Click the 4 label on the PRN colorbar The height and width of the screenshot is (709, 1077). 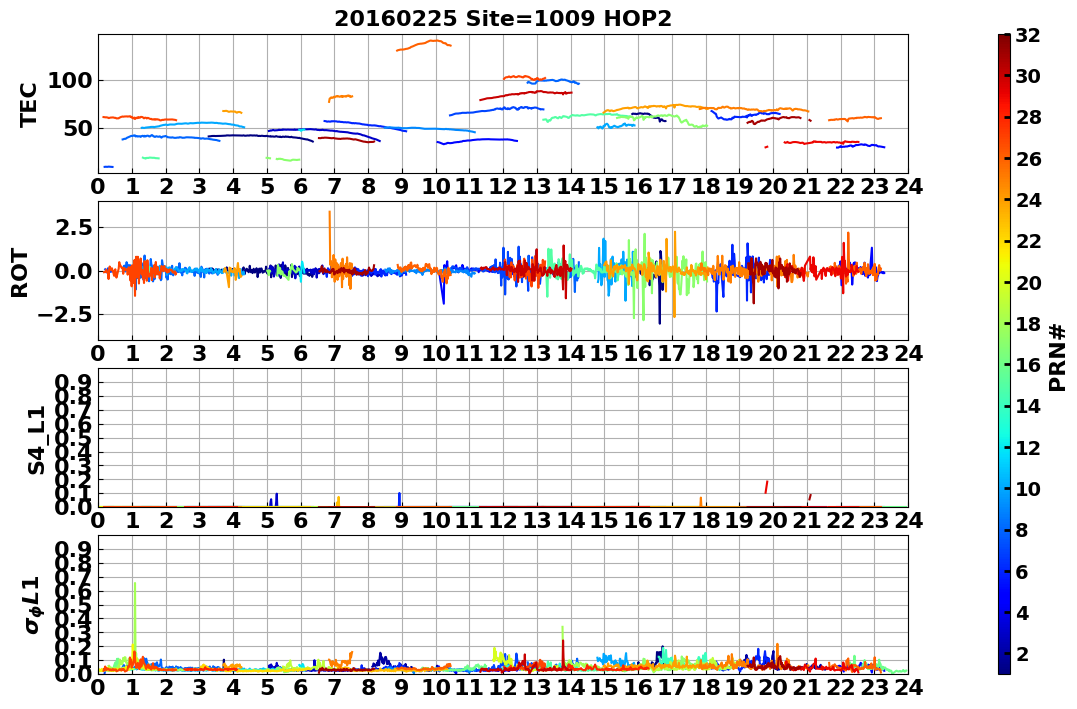(1021, 612)
